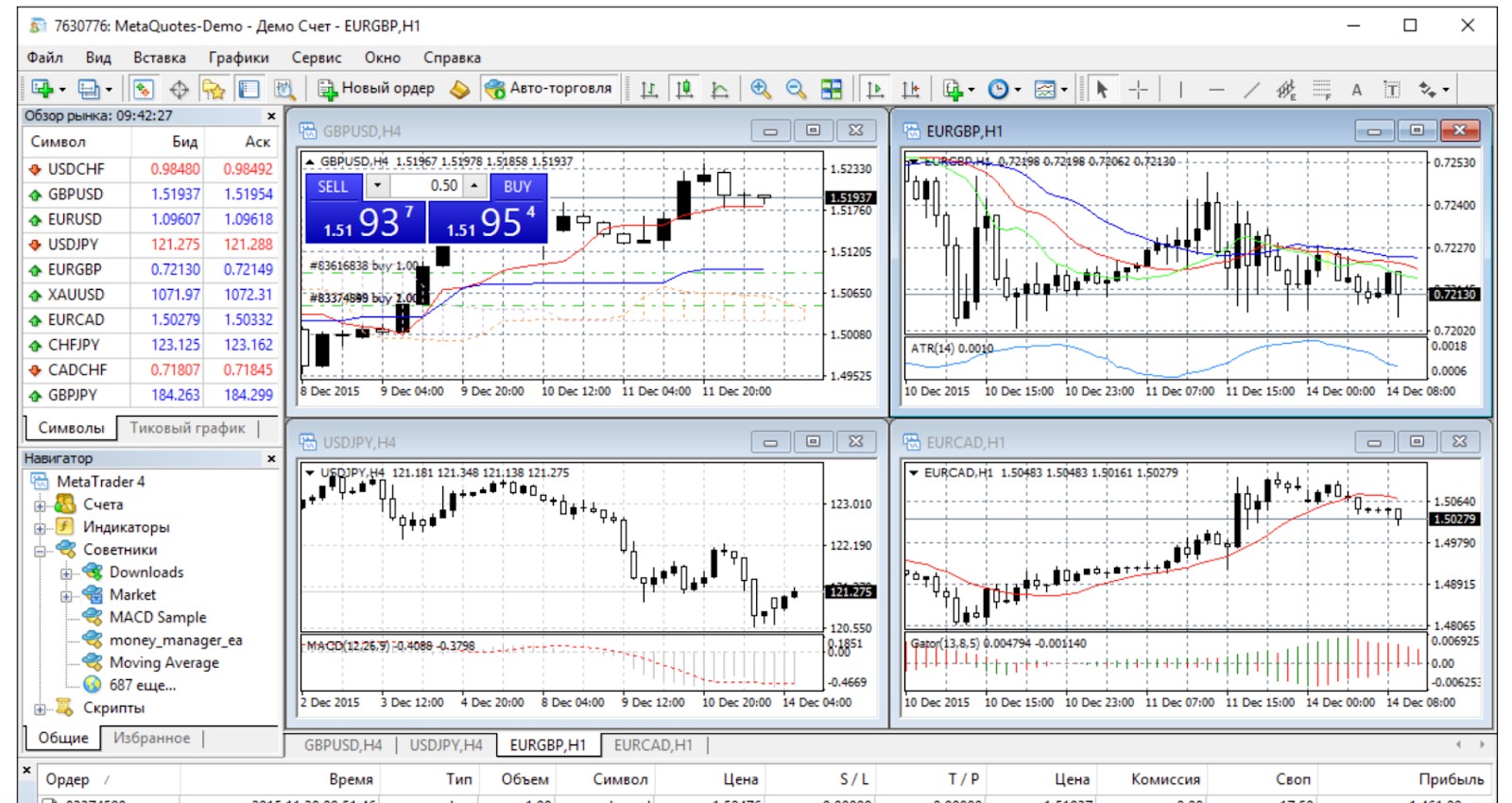Toggle the Auto Scroll chart icon

[x=875, y=89]
